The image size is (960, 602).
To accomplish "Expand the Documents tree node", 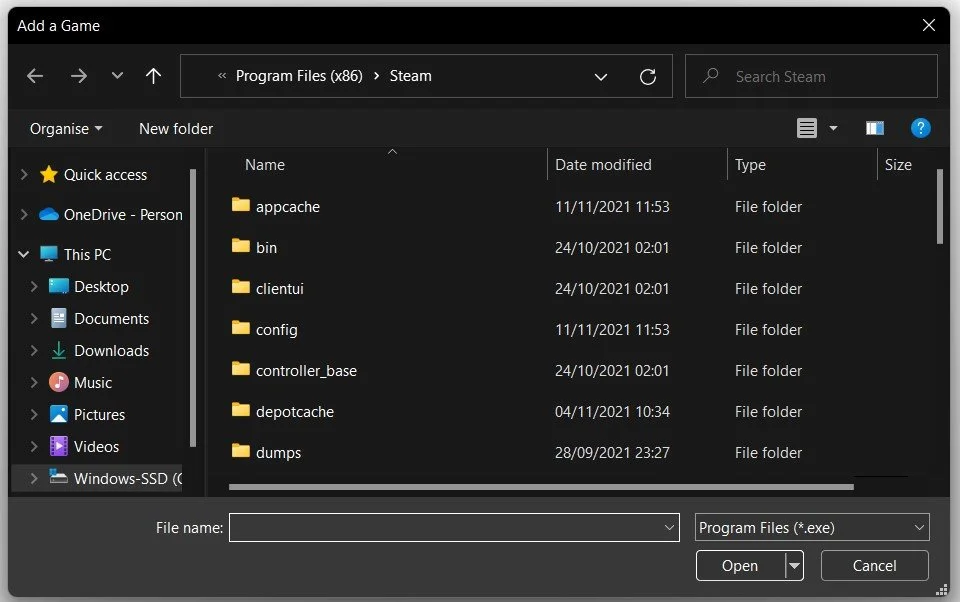I will (x=34, y=318).
